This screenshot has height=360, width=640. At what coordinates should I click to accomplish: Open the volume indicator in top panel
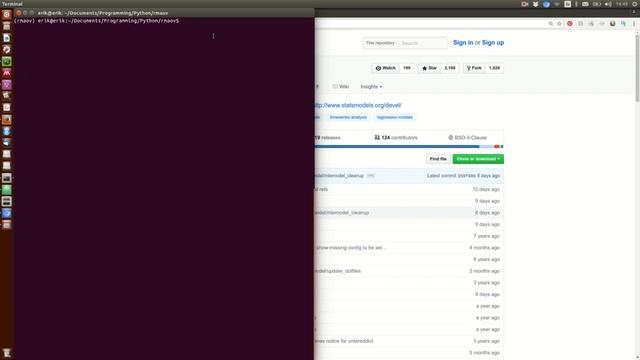(x=608, y=4)
